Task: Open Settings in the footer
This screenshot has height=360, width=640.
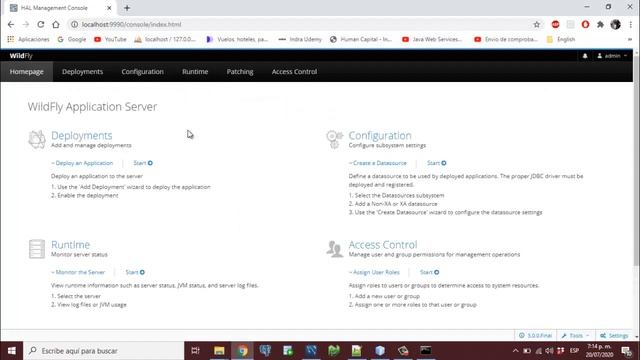Action: 614,336
